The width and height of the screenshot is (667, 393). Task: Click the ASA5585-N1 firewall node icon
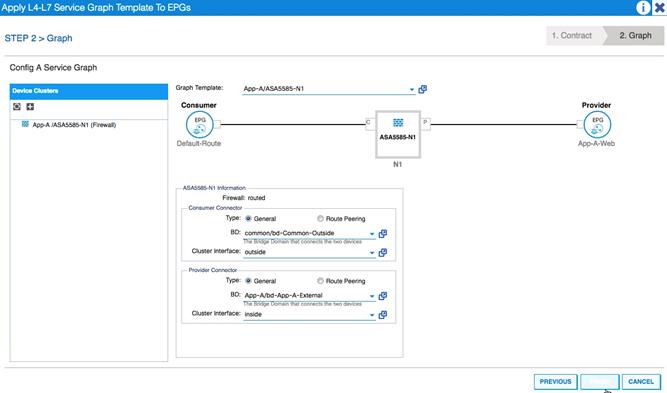[x=398, y=123]
